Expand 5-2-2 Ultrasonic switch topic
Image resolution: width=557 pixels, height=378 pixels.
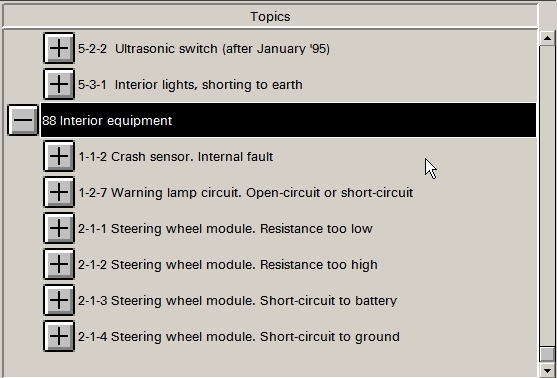(x=59, y=48)
